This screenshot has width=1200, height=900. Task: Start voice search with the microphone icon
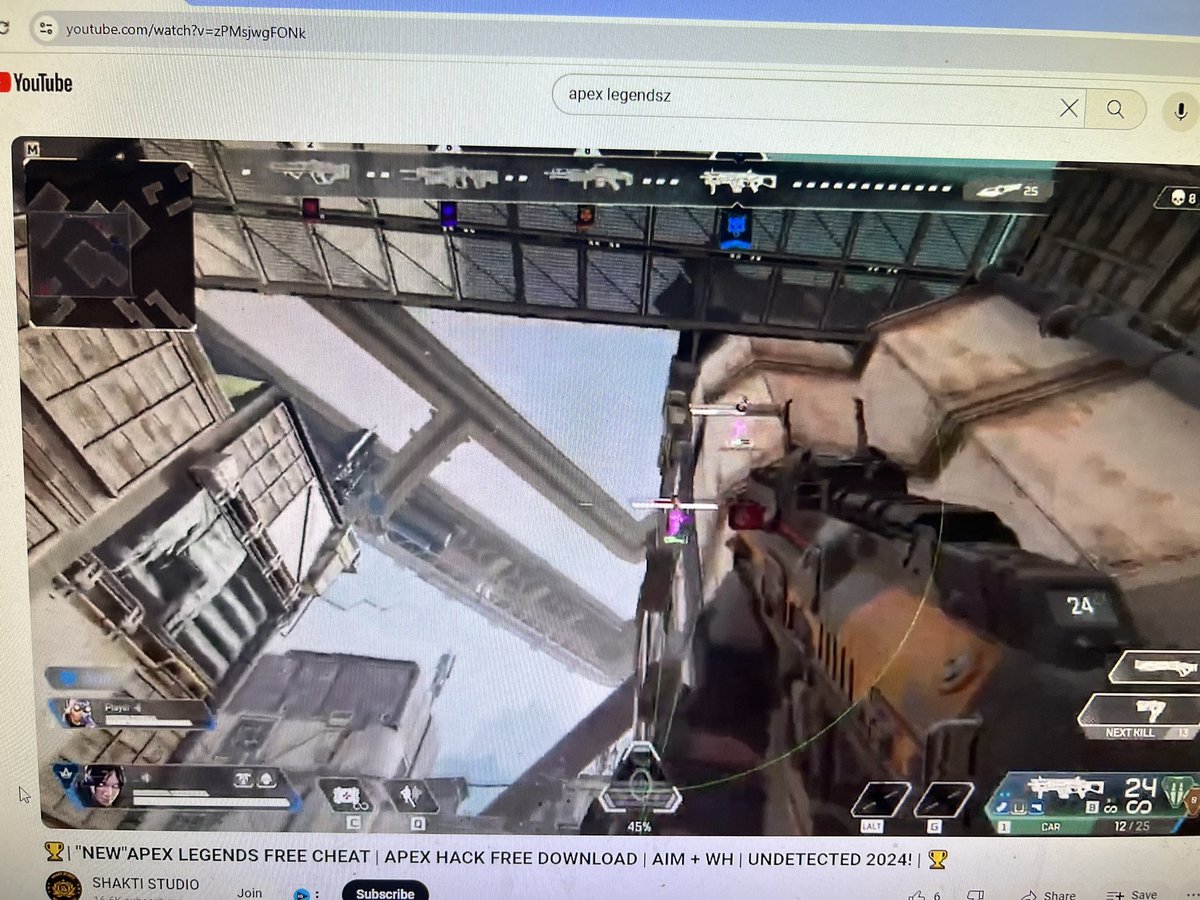(1181, 111)
